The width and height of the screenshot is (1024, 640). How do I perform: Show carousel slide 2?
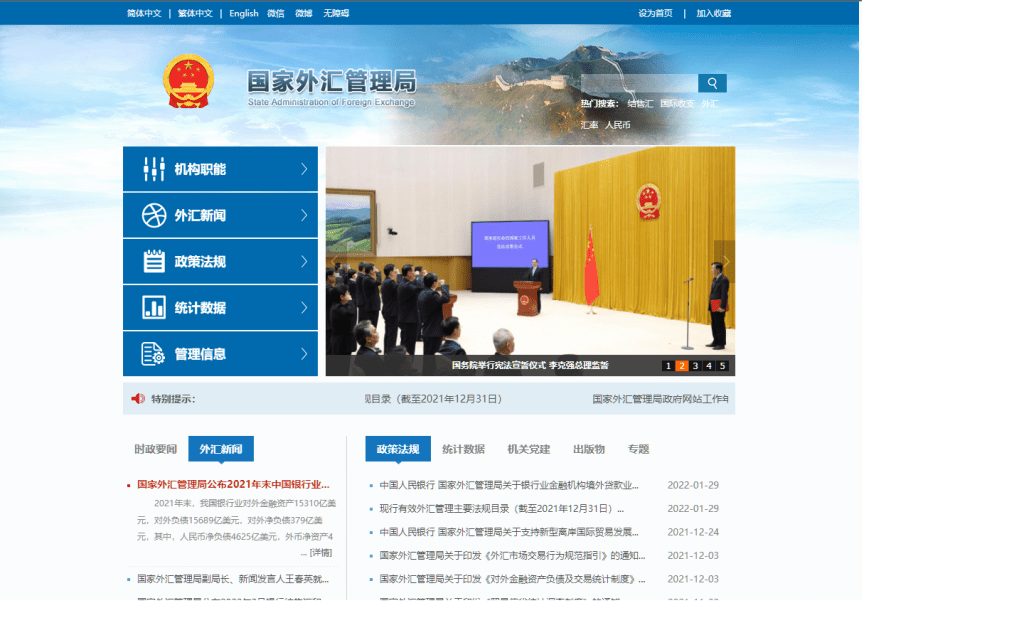(682, 366)
